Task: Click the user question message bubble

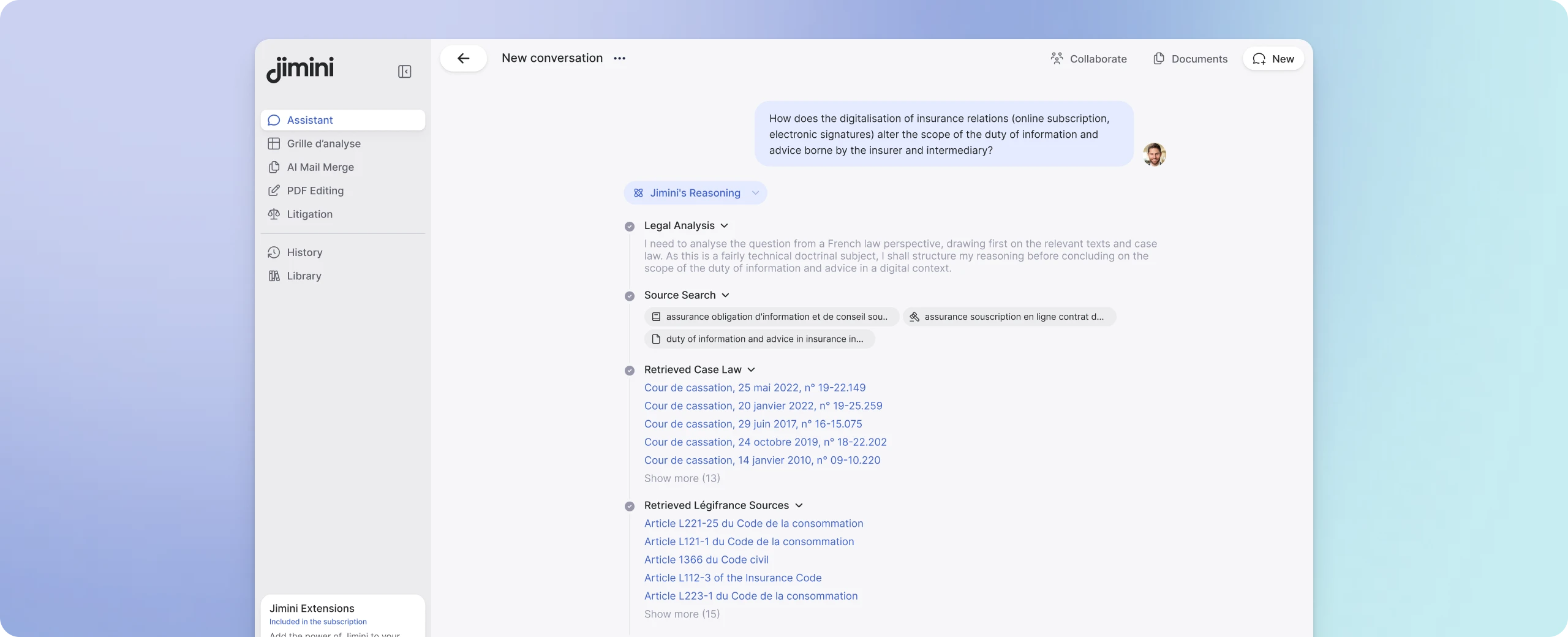Action: click(x=944, y=134)
